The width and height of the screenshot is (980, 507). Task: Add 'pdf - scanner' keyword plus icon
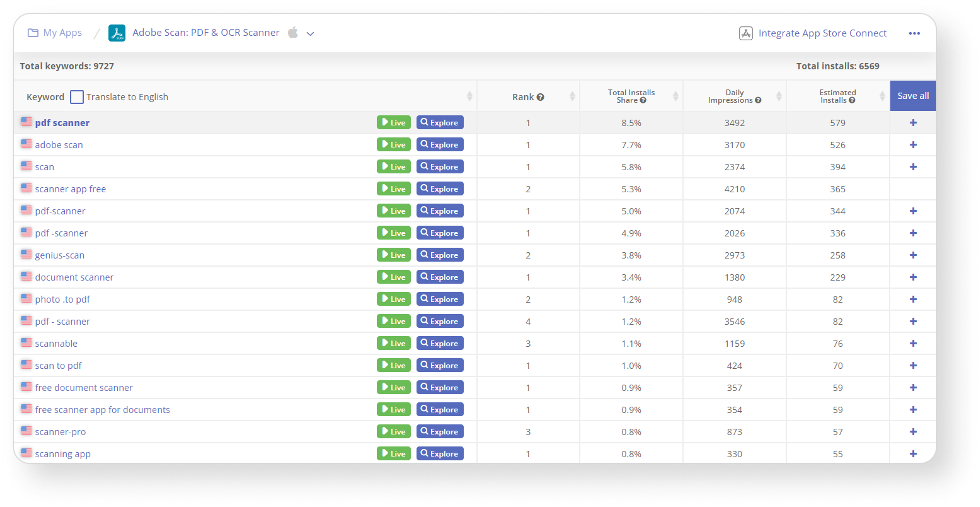point(913,321)
